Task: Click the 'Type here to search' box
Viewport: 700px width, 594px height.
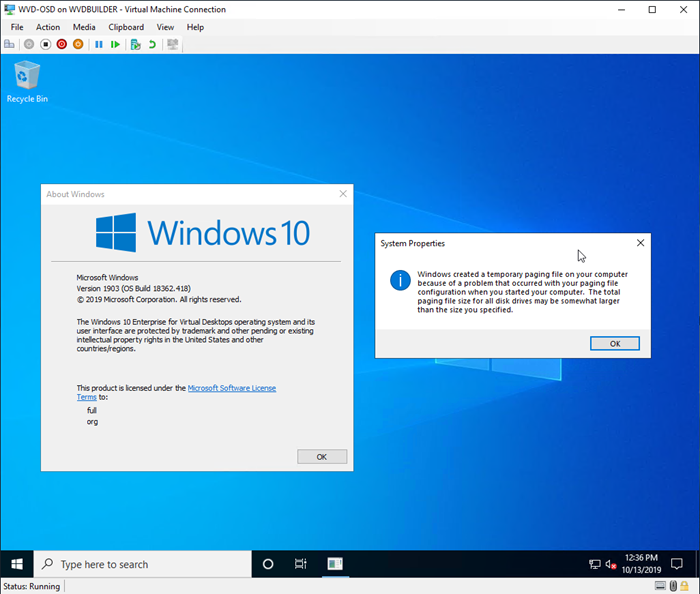Action: click(143, 564)
